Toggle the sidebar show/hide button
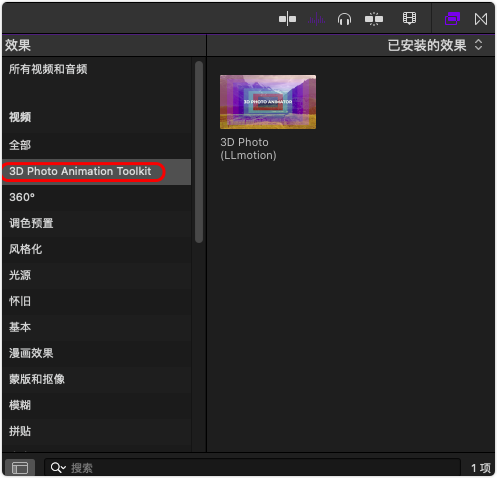The image size is (497, 478). pos(20,468)
